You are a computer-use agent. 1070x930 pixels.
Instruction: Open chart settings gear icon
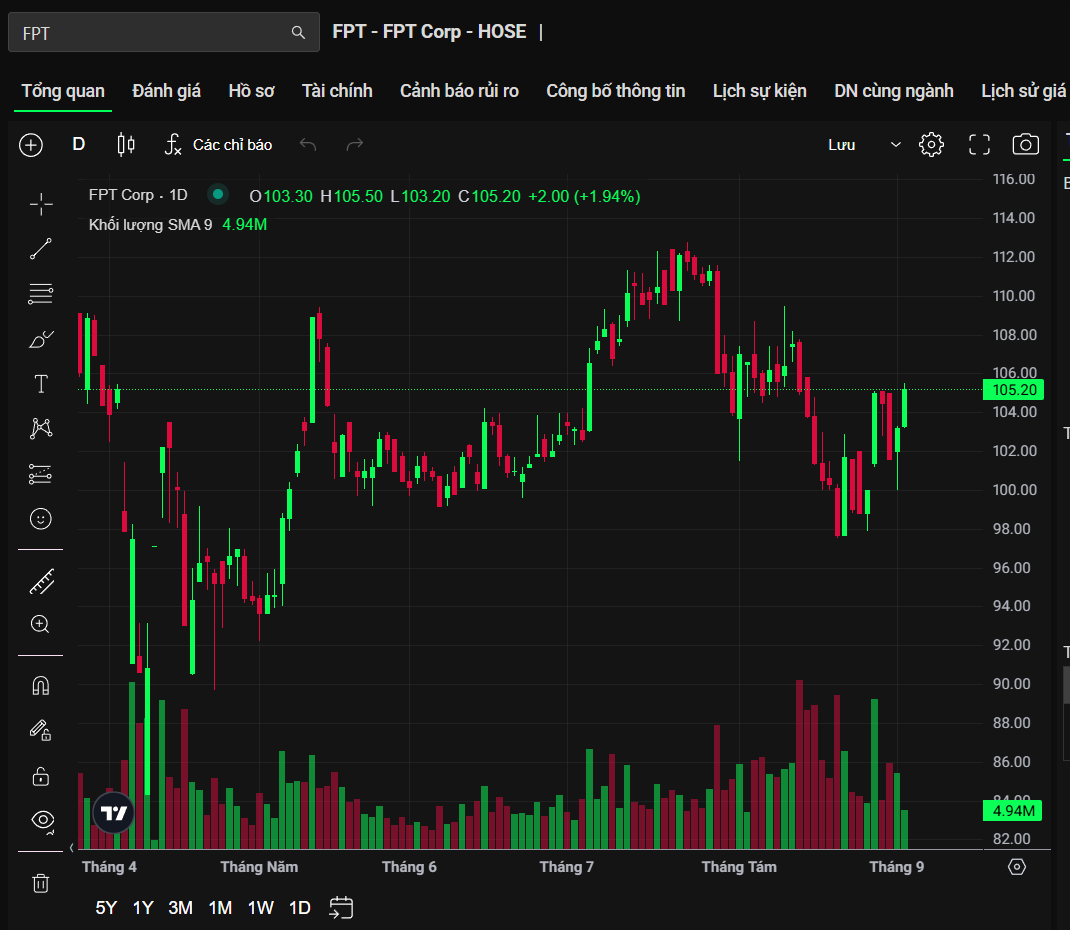[x=931, y=145]
